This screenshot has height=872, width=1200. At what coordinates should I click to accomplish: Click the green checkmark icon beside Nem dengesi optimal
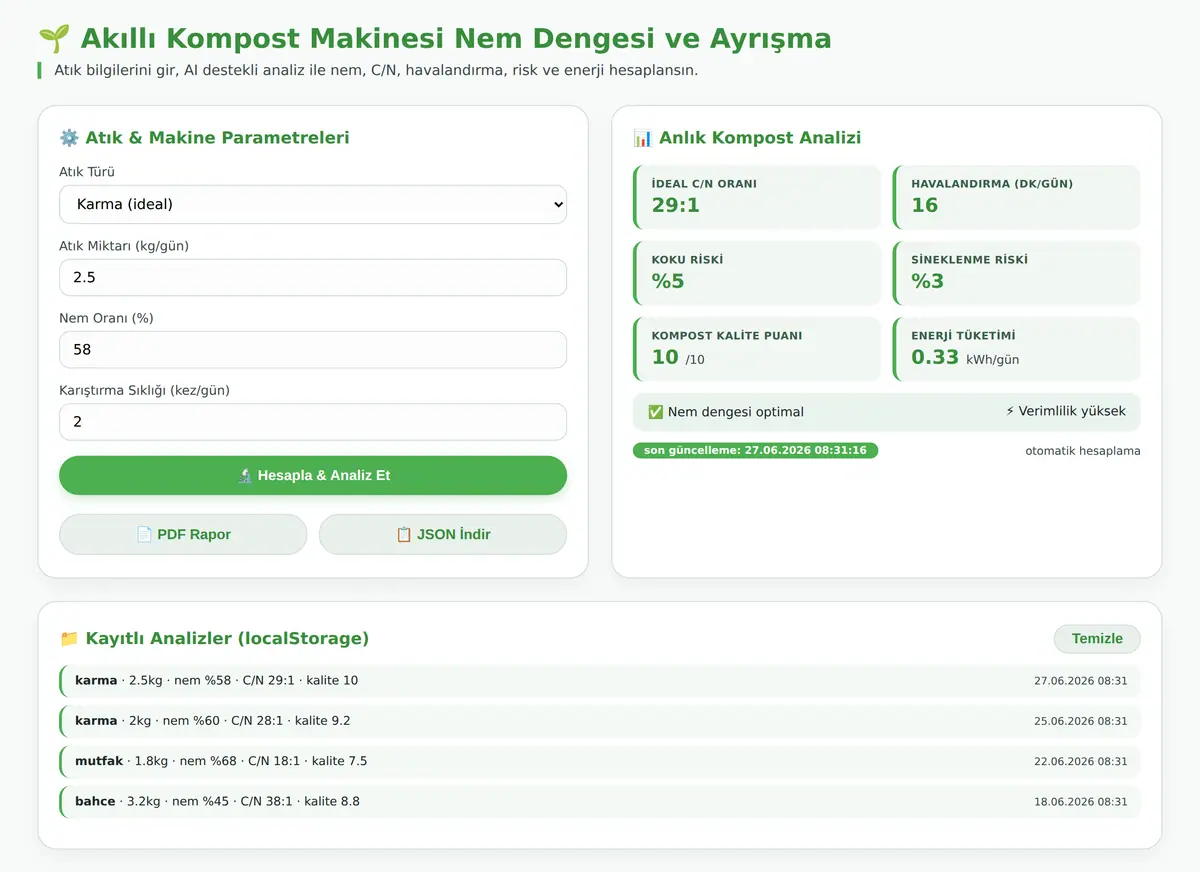[x=656, y=412]
